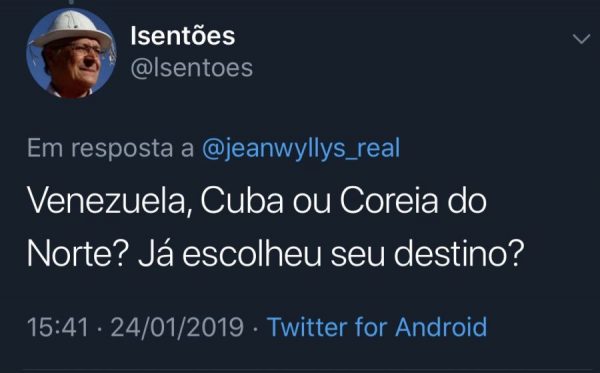The height and width of the screenshot is (373, 600).
Task: Expand the tweet options chevron arrow
Action: click(x=581, y=39)
